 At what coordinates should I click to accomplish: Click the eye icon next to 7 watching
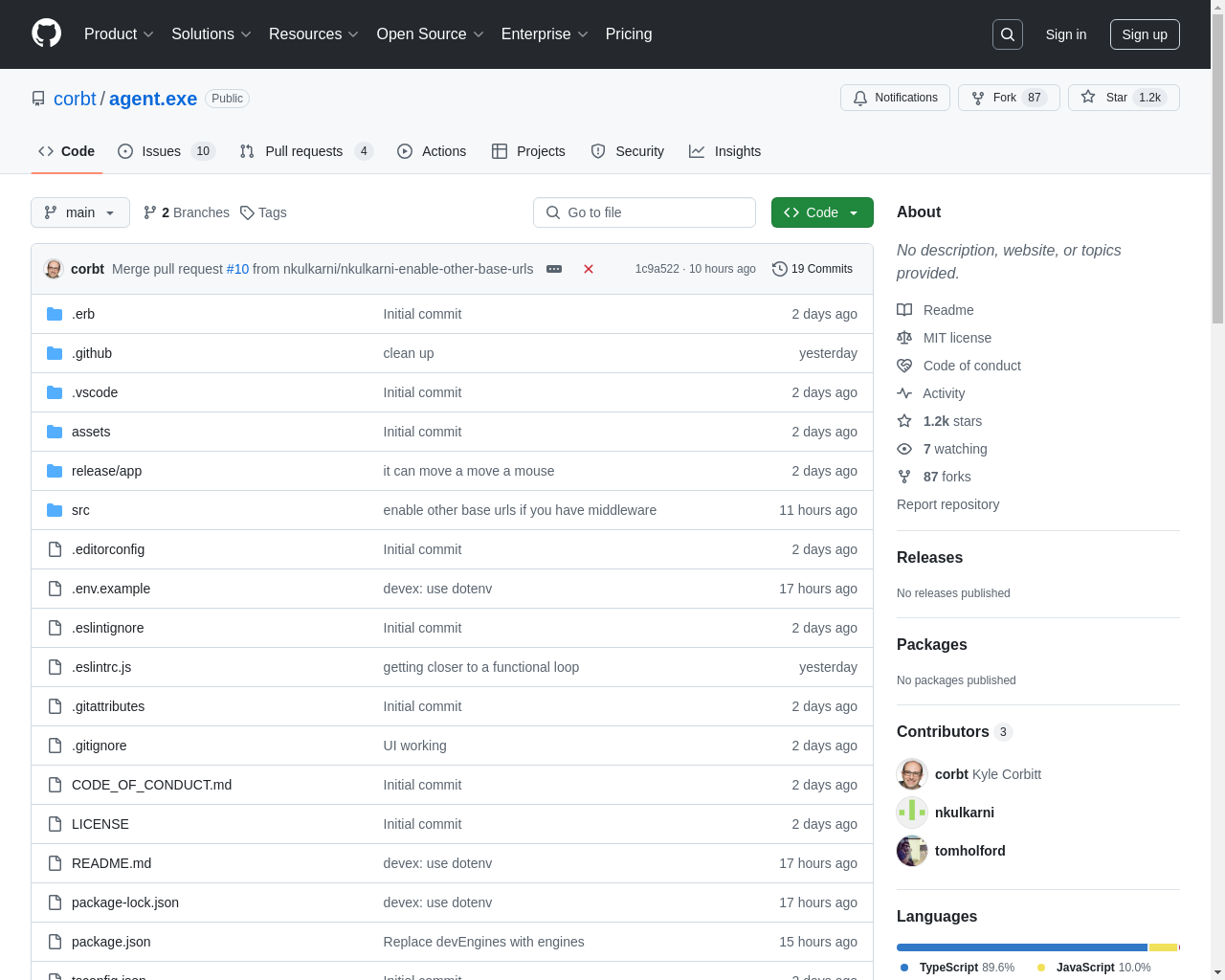[x=904, y=449]
